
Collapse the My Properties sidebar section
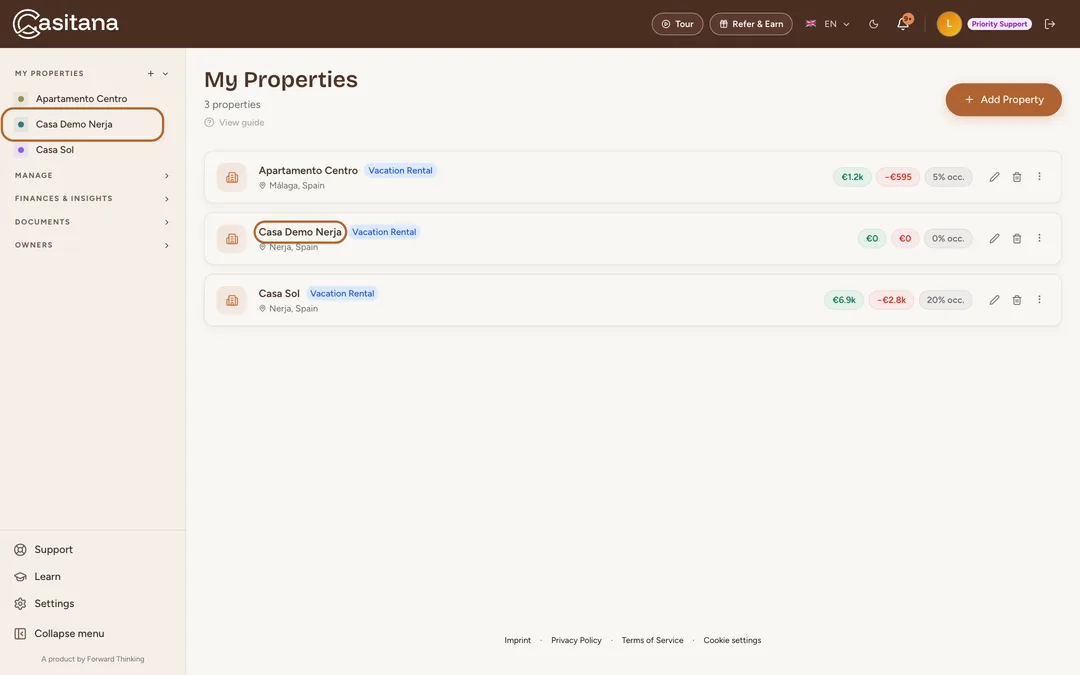tap(165, 74)
